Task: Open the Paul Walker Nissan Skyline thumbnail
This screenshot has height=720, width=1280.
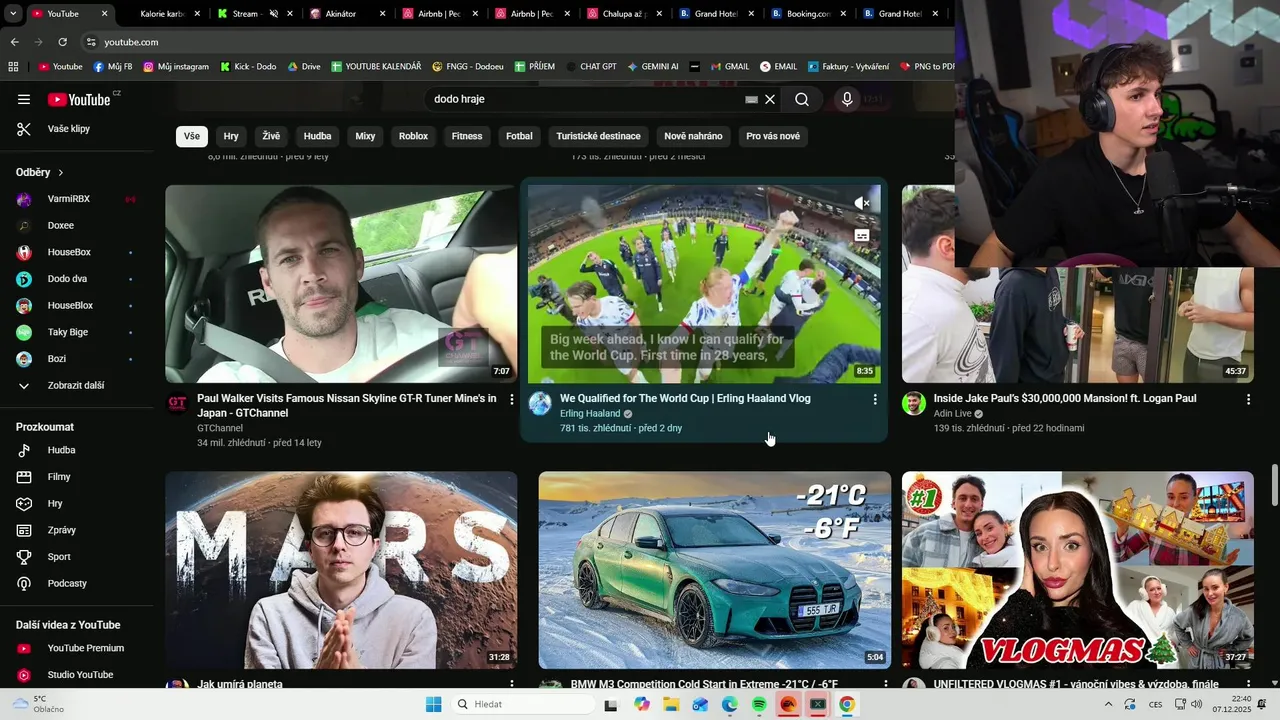Action: (x=341, y=284)
